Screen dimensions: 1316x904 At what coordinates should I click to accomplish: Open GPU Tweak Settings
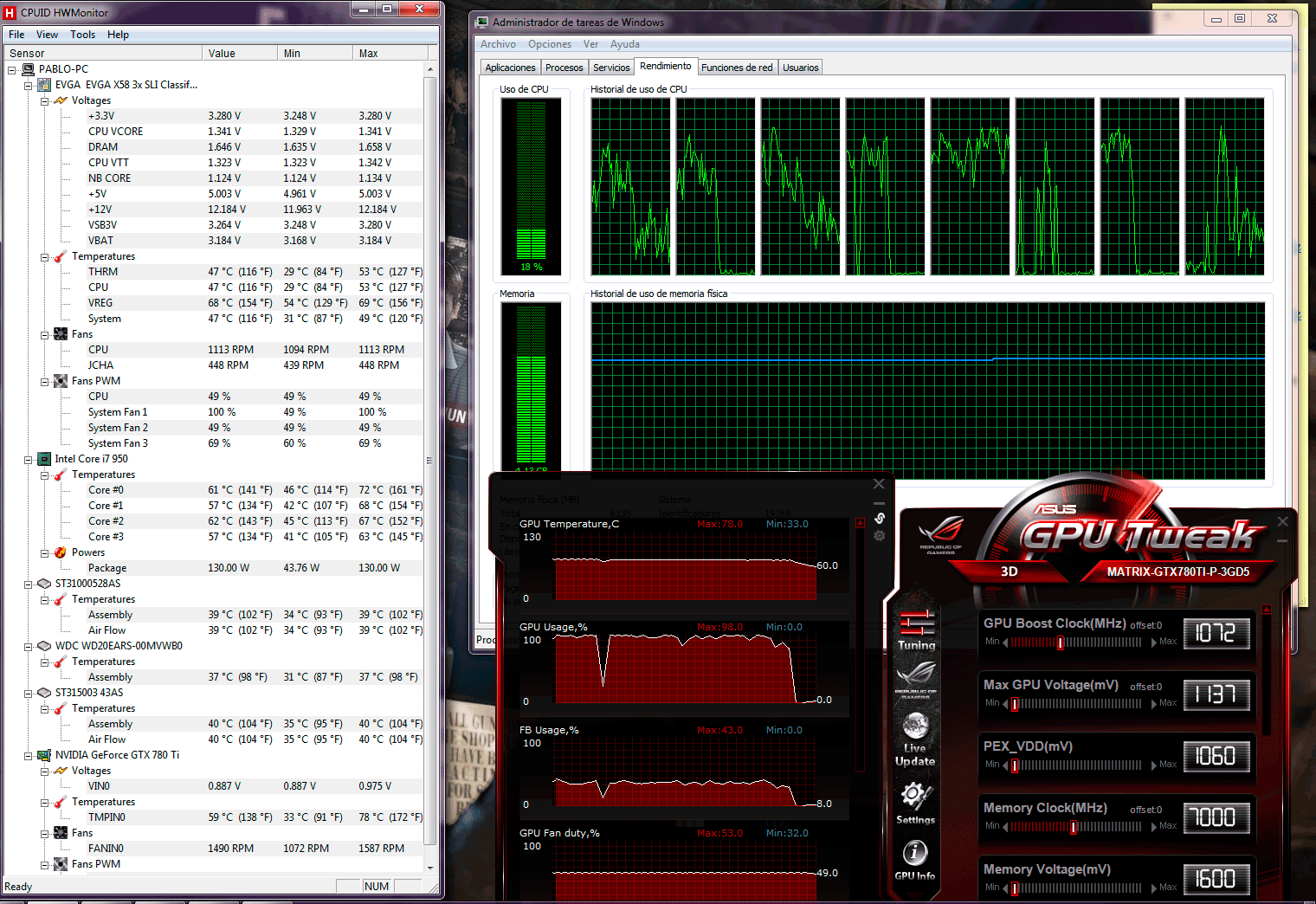tap(915, 803)
